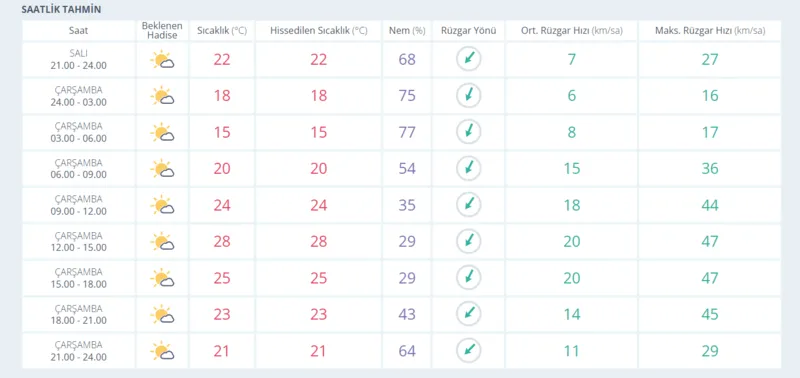Image resolution: width=800 pixels, height=378 pixels.
Task: Click the weather icon for SALI 21.00 - 24.00
Action: pos(162,60)
